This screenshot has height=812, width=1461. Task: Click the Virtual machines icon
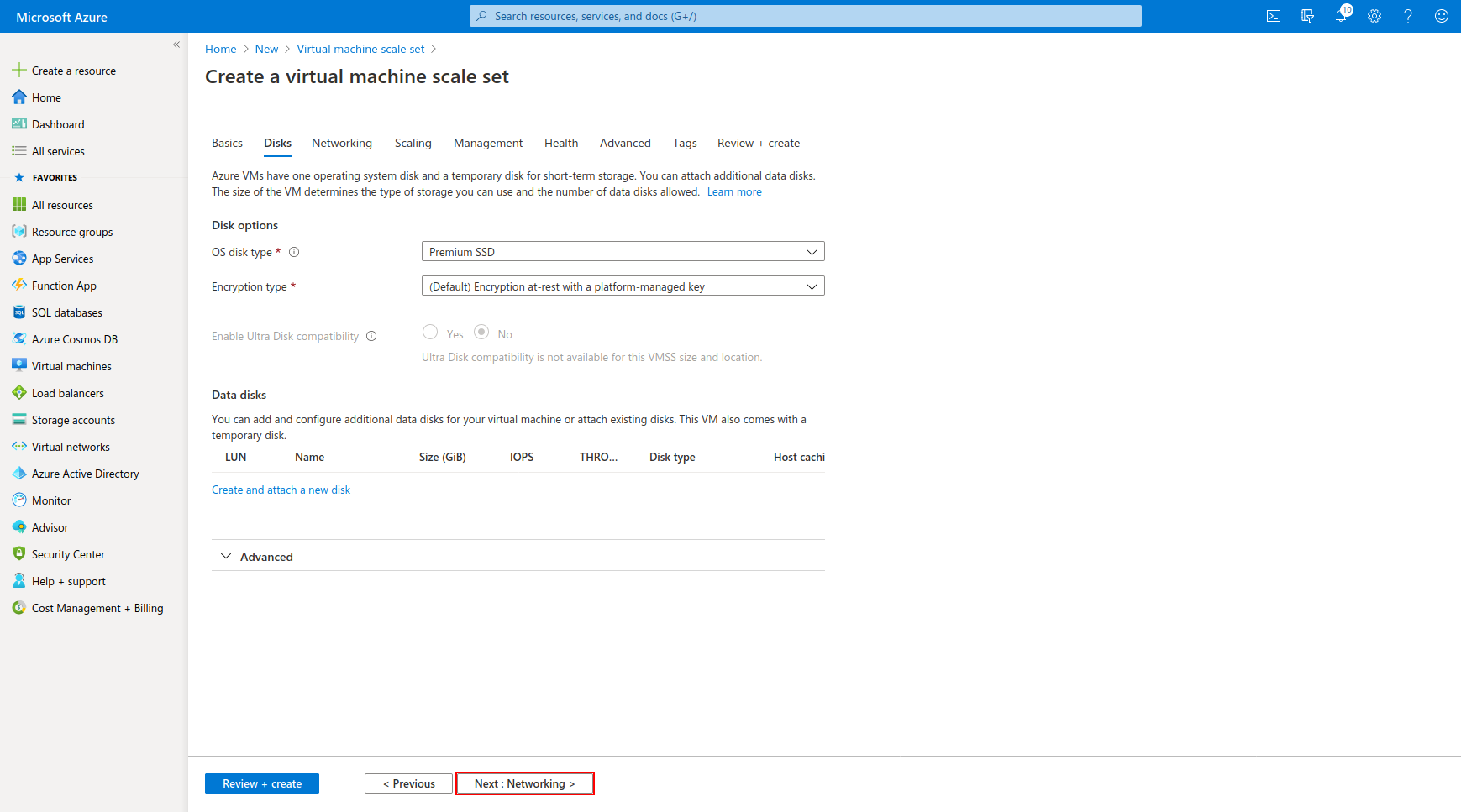point(19,366)
